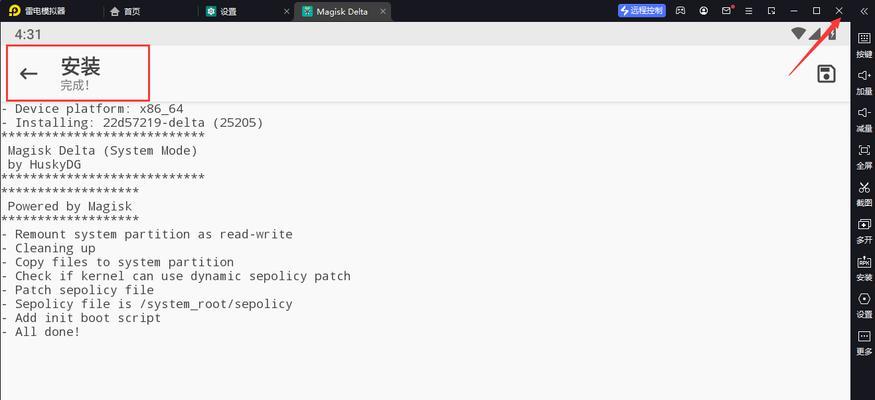Screen dimensions: 875x400
Task: Go back using the arrow beside 安装
Action: 28,73
